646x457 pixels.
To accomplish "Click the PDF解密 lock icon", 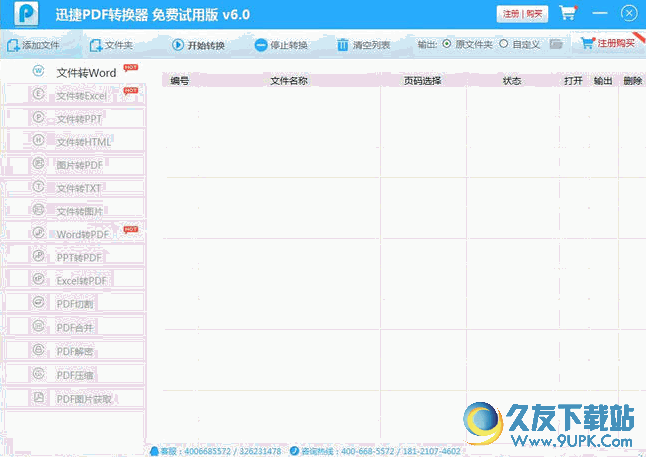I will point(38,349).
